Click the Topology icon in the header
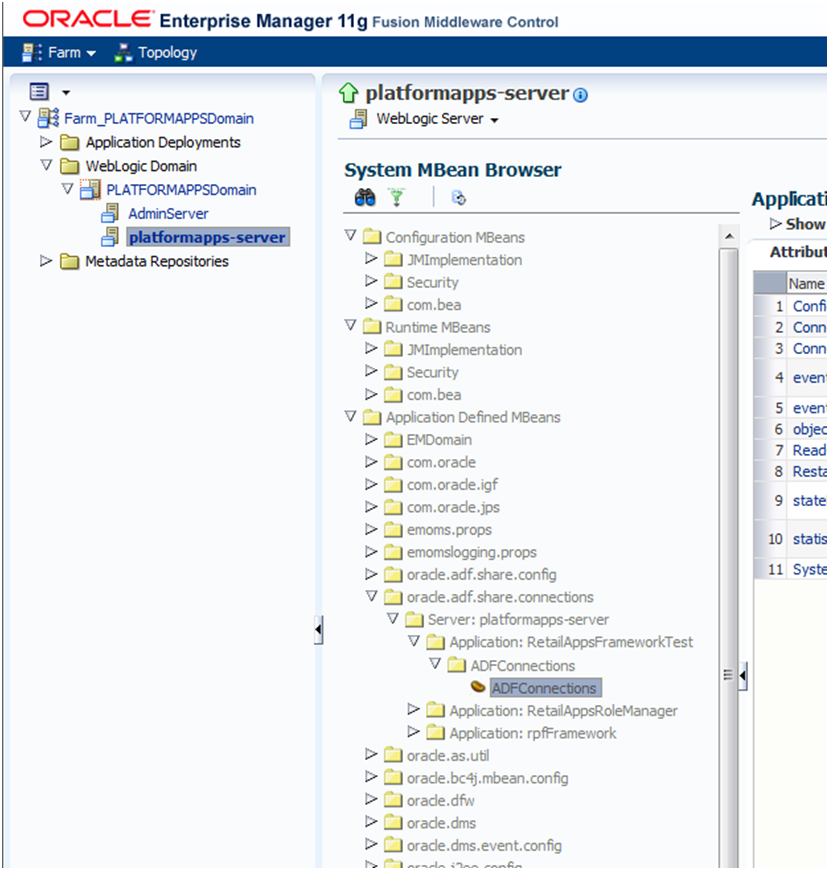 tap(123, 53)
